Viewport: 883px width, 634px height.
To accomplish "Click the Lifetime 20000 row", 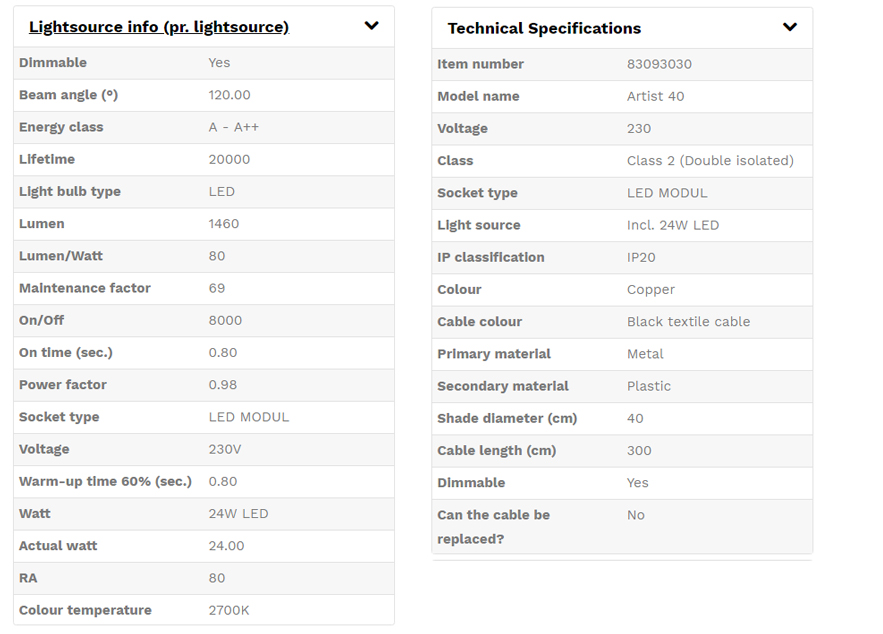I will point(204,159).
